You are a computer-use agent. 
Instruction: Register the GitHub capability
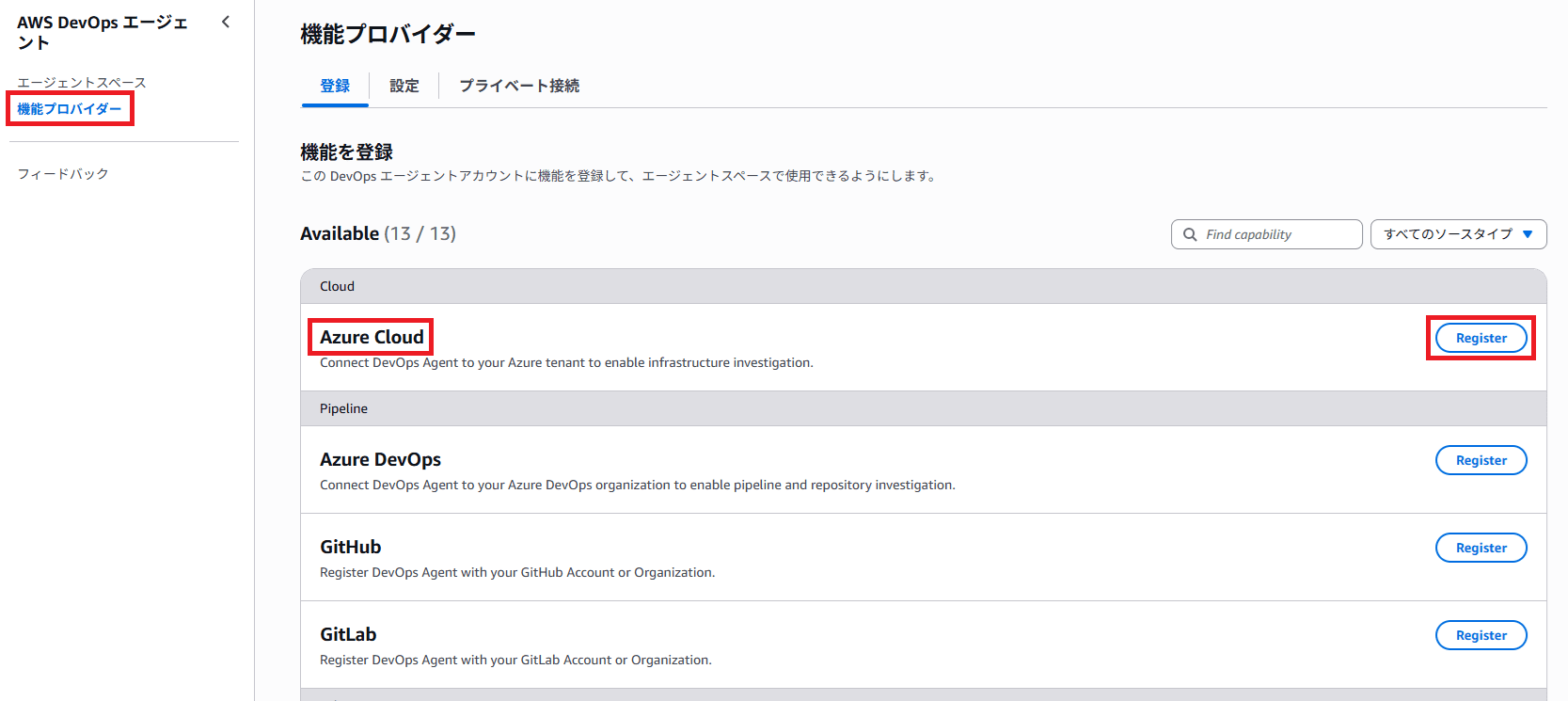[1481, 548]
